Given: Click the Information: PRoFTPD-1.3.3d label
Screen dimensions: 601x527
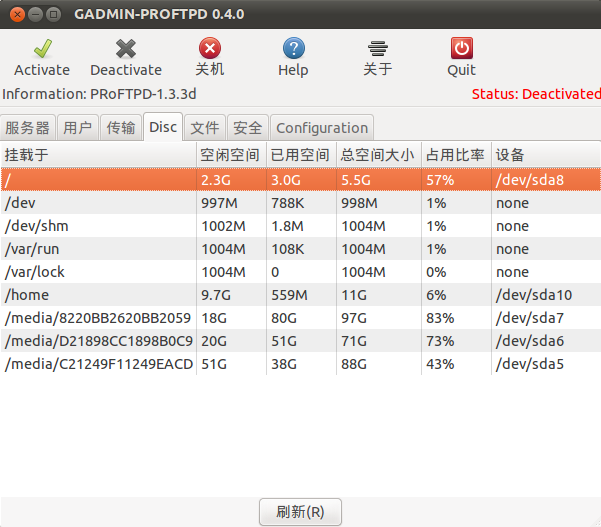Looking at the screenshot, I should pos(99,94).
